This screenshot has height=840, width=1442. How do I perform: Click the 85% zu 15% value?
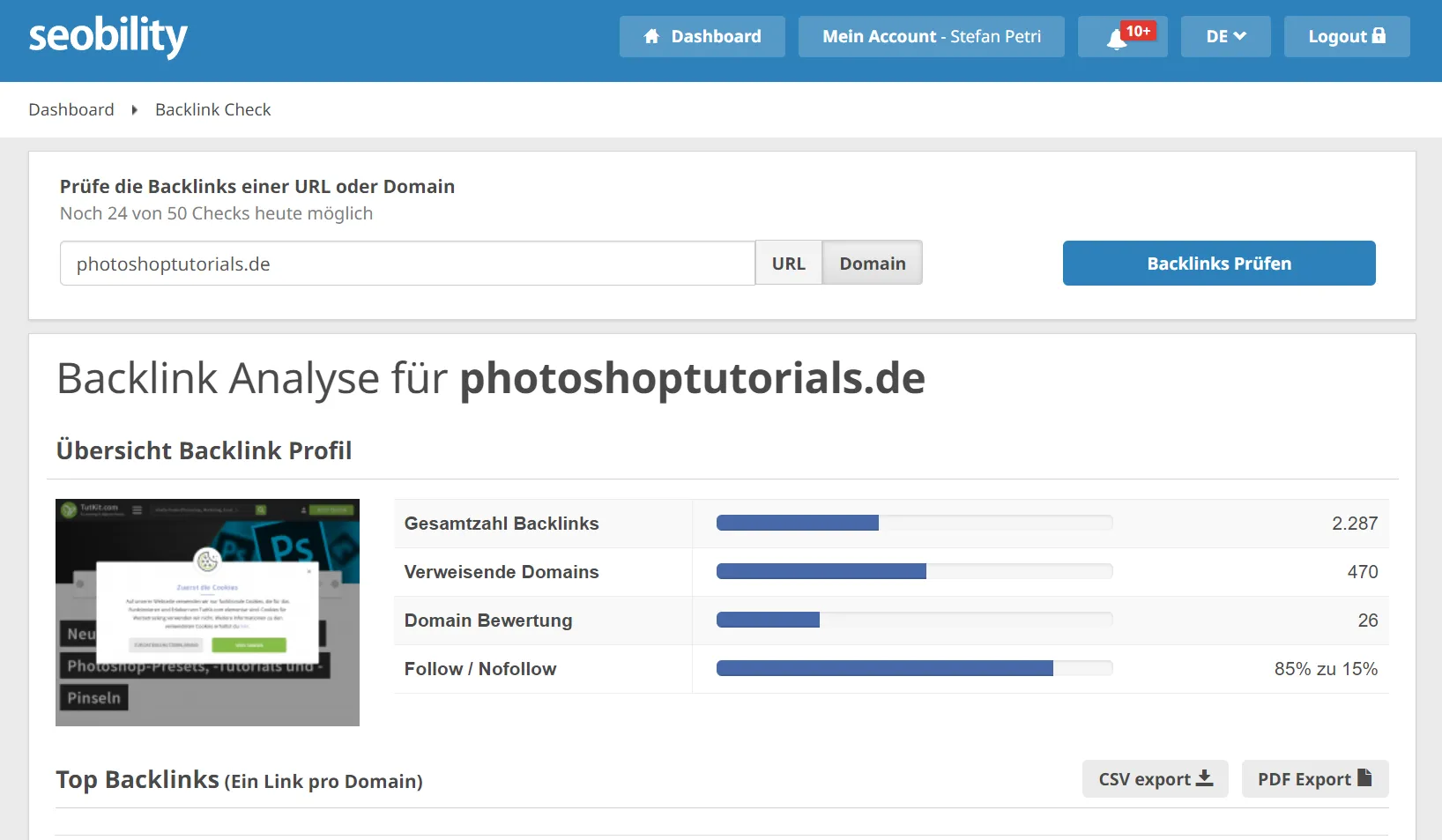coord(1326,669)
